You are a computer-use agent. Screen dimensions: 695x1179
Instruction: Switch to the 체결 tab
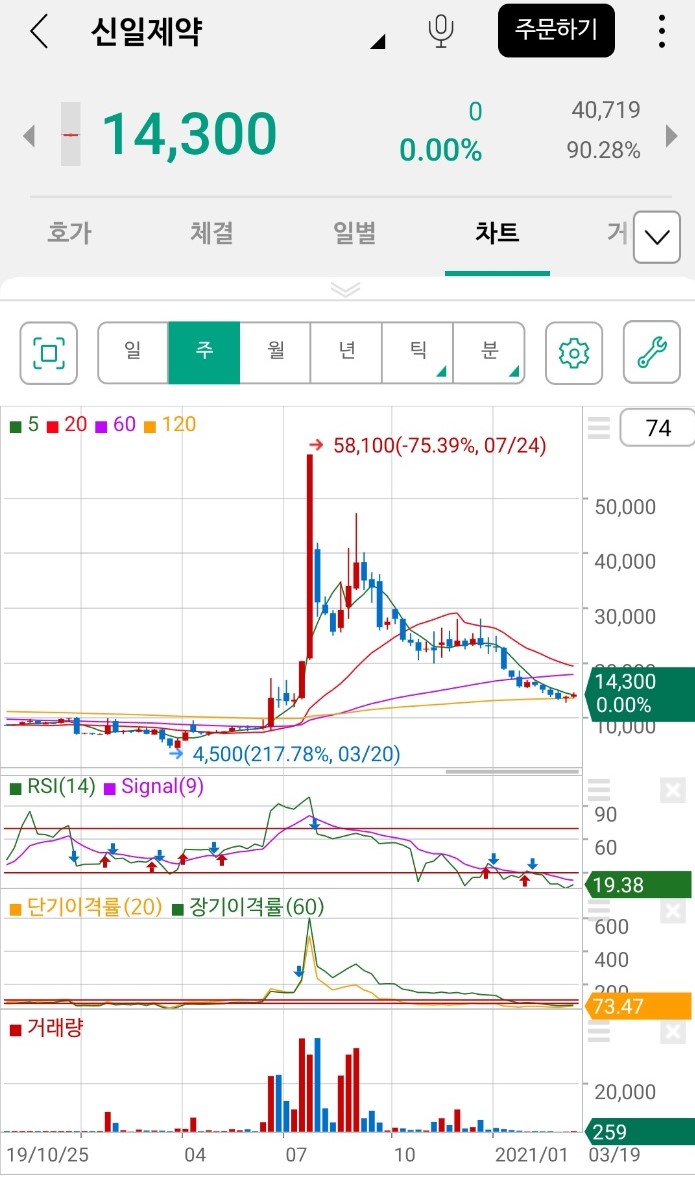click(212, 232)
